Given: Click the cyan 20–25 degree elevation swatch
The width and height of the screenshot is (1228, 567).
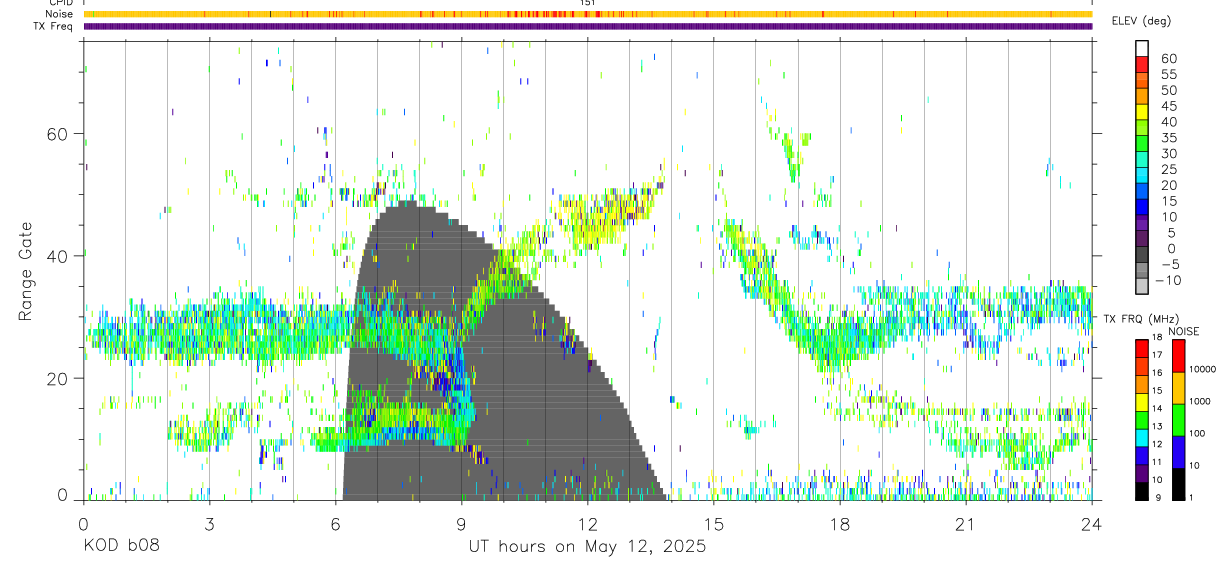Looking at the screenshot, I should tap(1142, 177).
